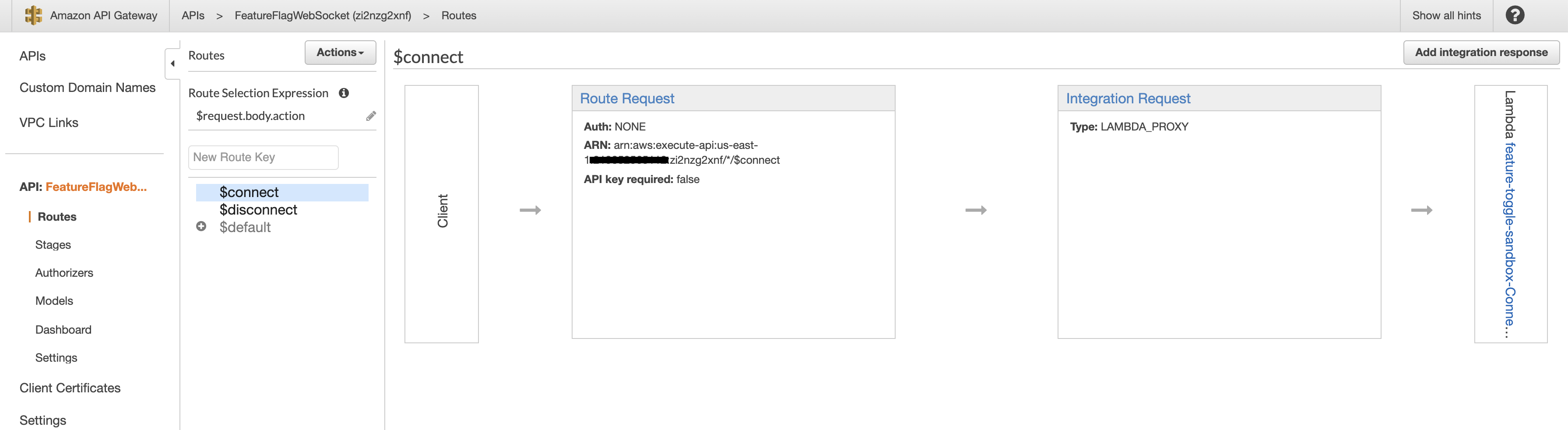Image resolution: width=1568 pixels, height=430 pixels.
Task: Click the New Route Key input field
Action: click(x=263, y=157)
